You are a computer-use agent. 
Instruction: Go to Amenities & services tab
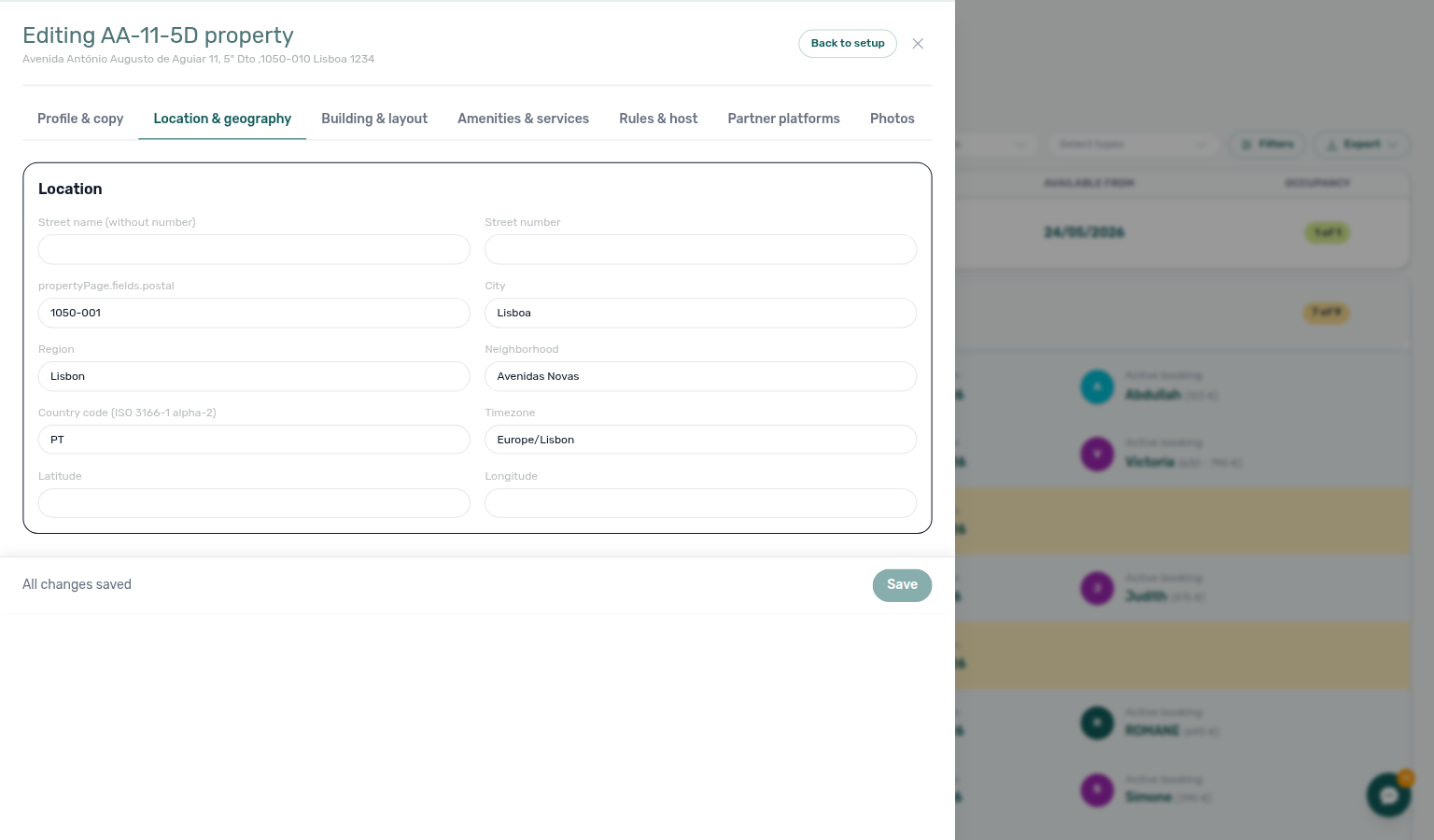click(523, 119)
